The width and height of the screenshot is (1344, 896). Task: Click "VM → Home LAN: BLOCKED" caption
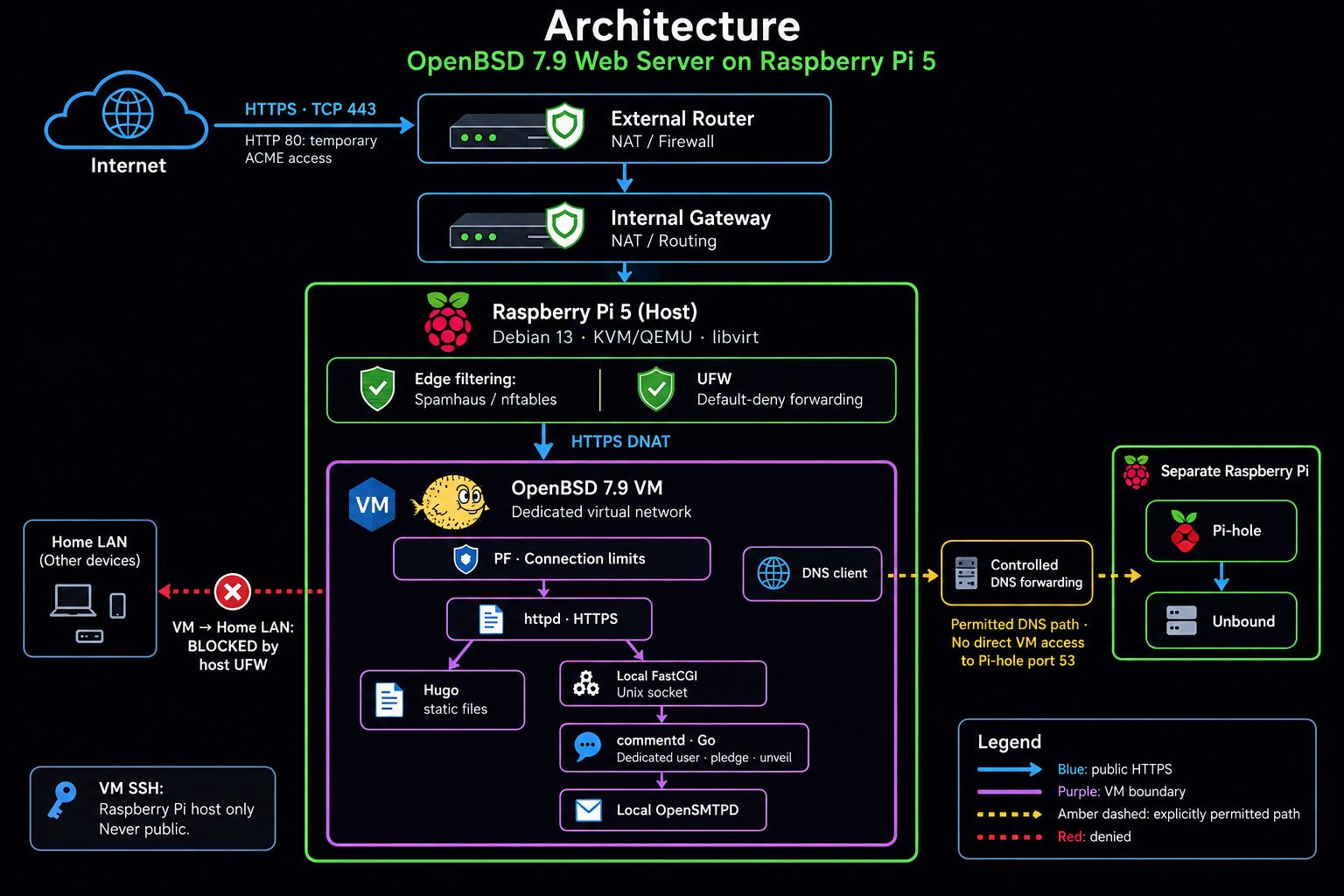[x=233, y=646]
